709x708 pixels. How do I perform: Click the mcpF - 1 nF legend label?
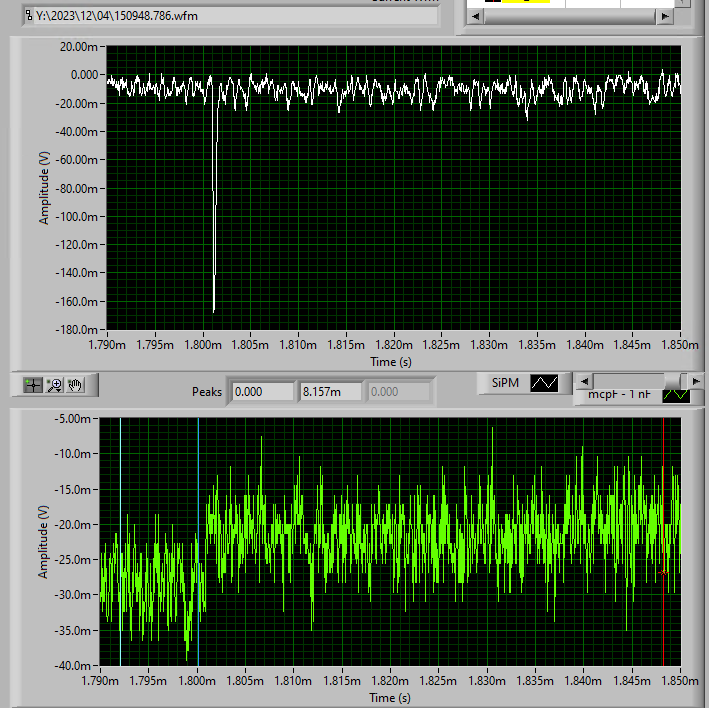coord(618,395)
